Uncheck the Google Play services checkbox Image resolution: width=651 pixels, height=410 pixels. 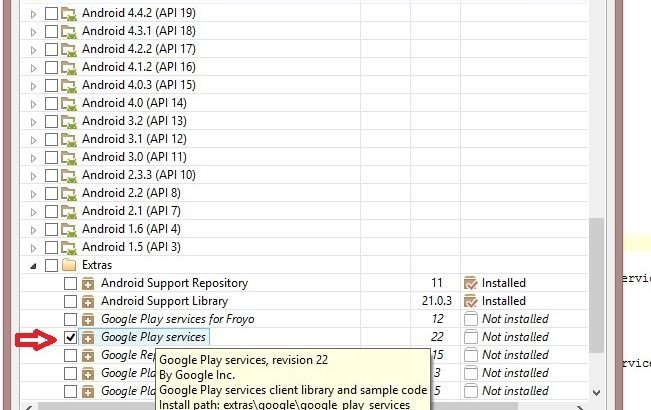coord(70,337)
